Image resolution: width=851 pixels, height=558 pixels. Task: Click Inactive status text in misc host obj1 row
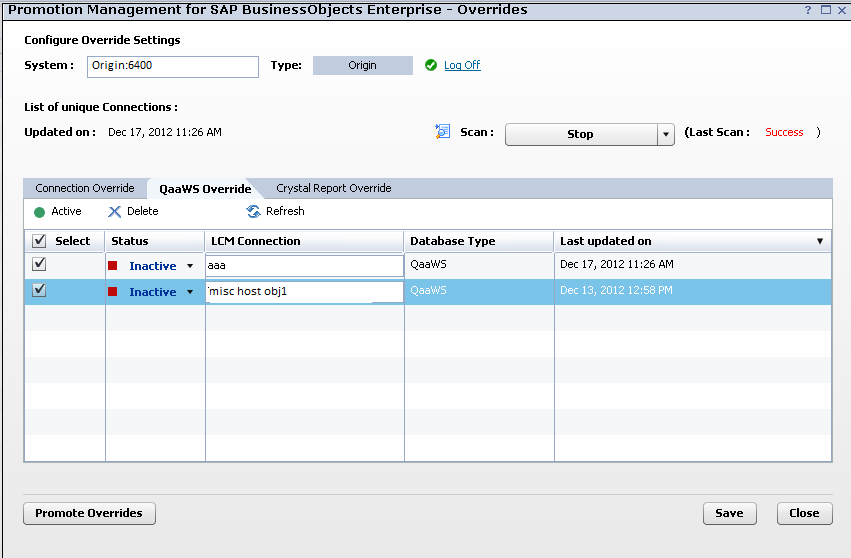153,292
